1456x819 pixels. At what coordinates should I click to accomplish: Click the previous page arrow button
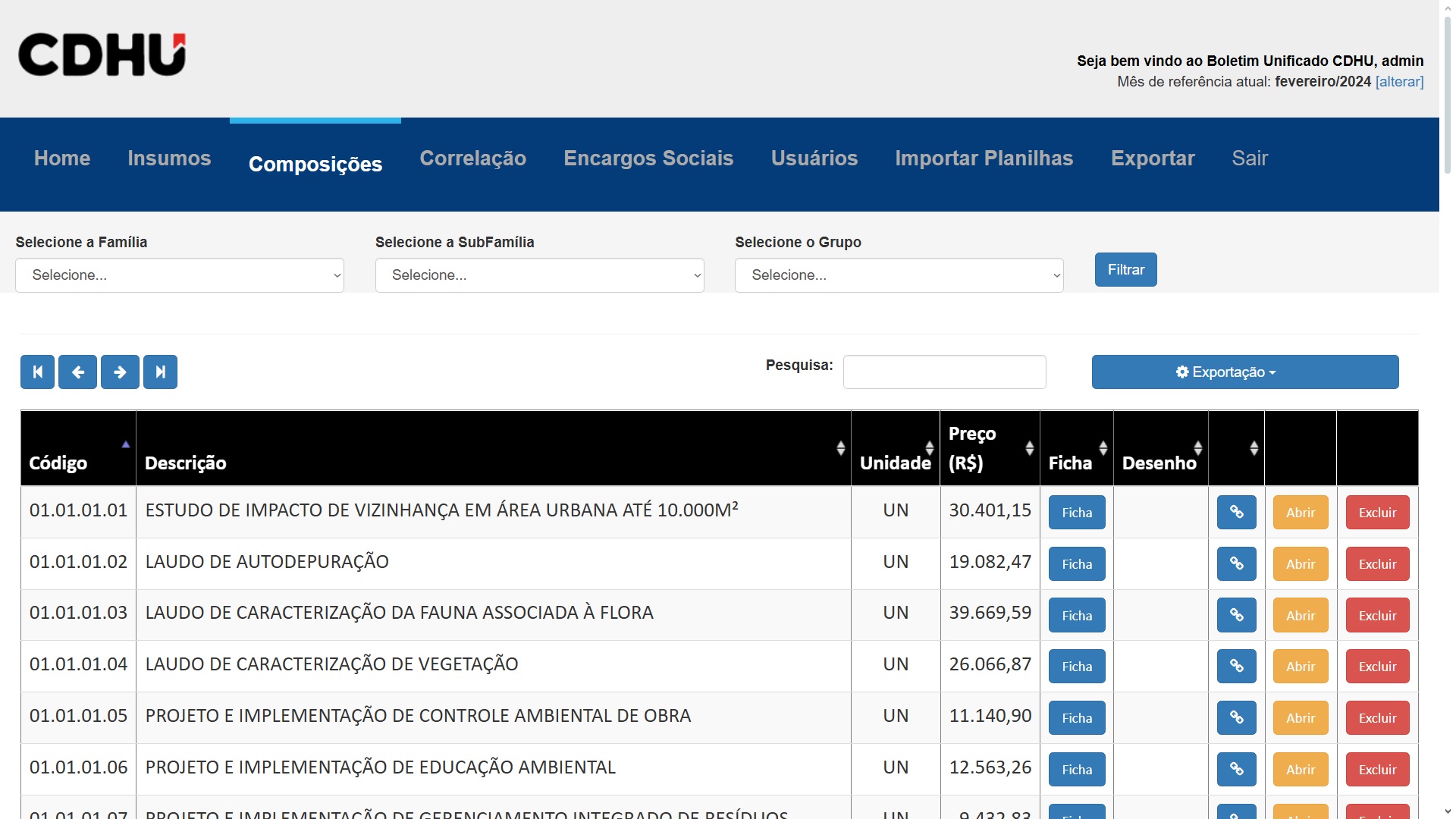(77, 372)
